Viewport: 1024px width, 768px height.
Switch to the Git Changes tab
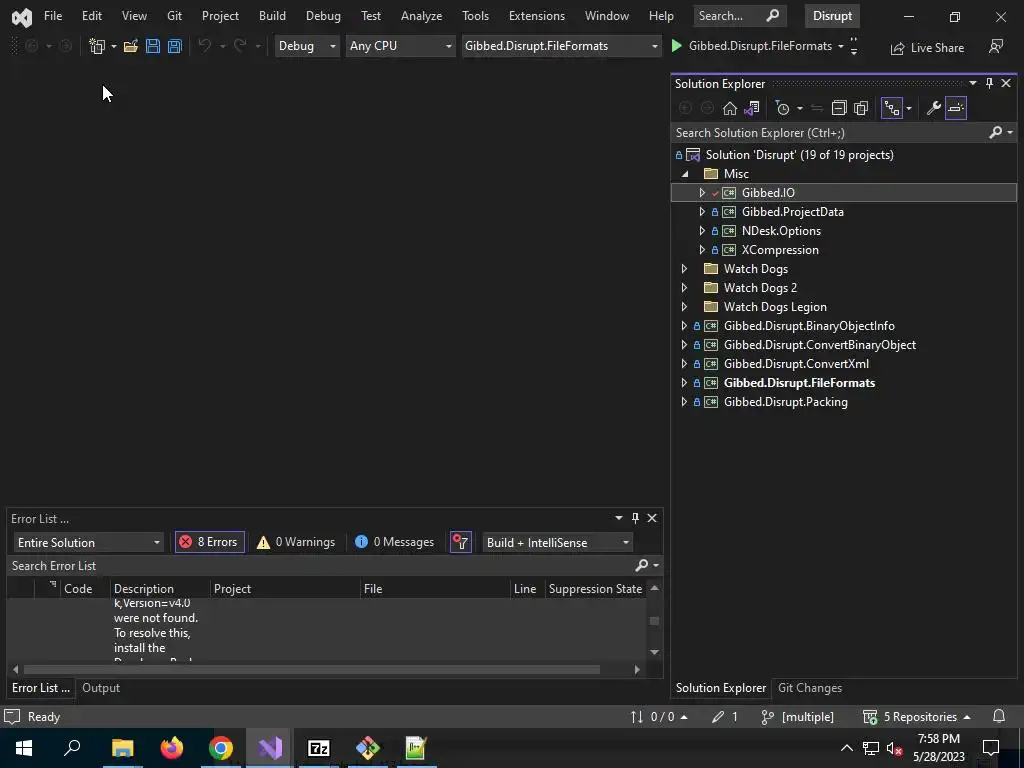coord(810,688)
